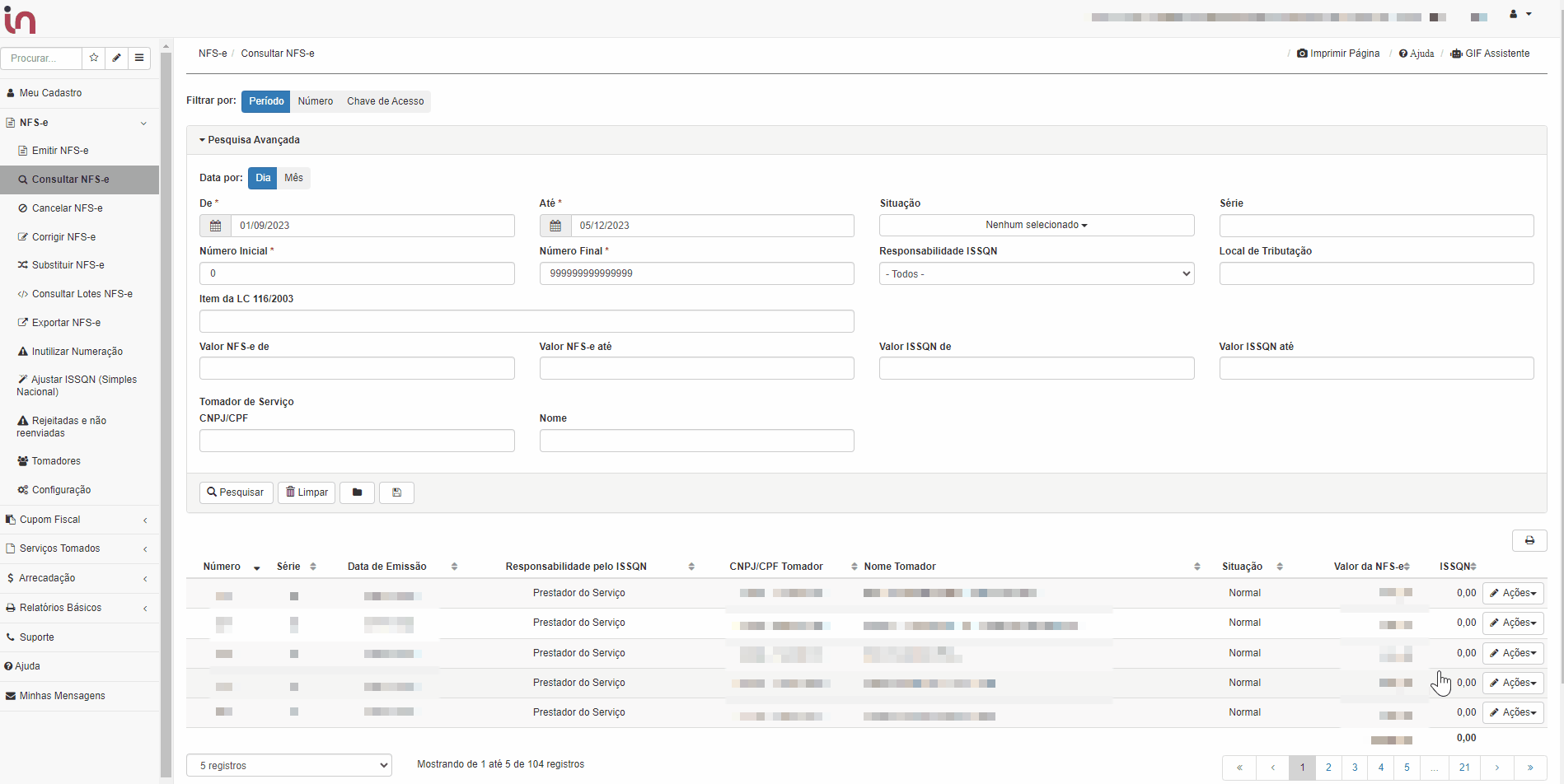The width and height of the screenshot is (1564, 784).
Task: Open the 5 registros page size dropdown
Action: coord(289,765)
